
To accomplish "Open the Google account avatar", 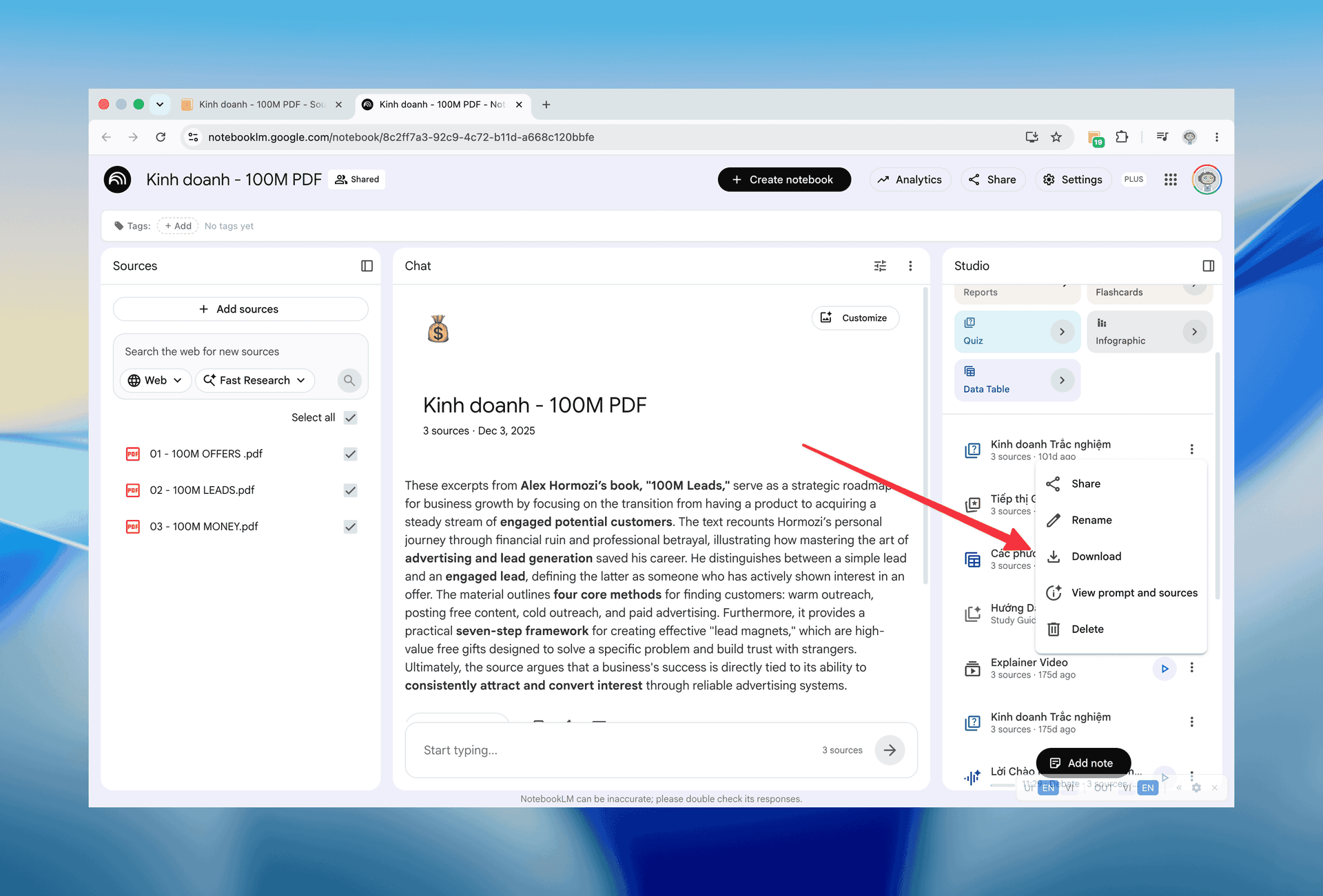I will coord(1207,180).
